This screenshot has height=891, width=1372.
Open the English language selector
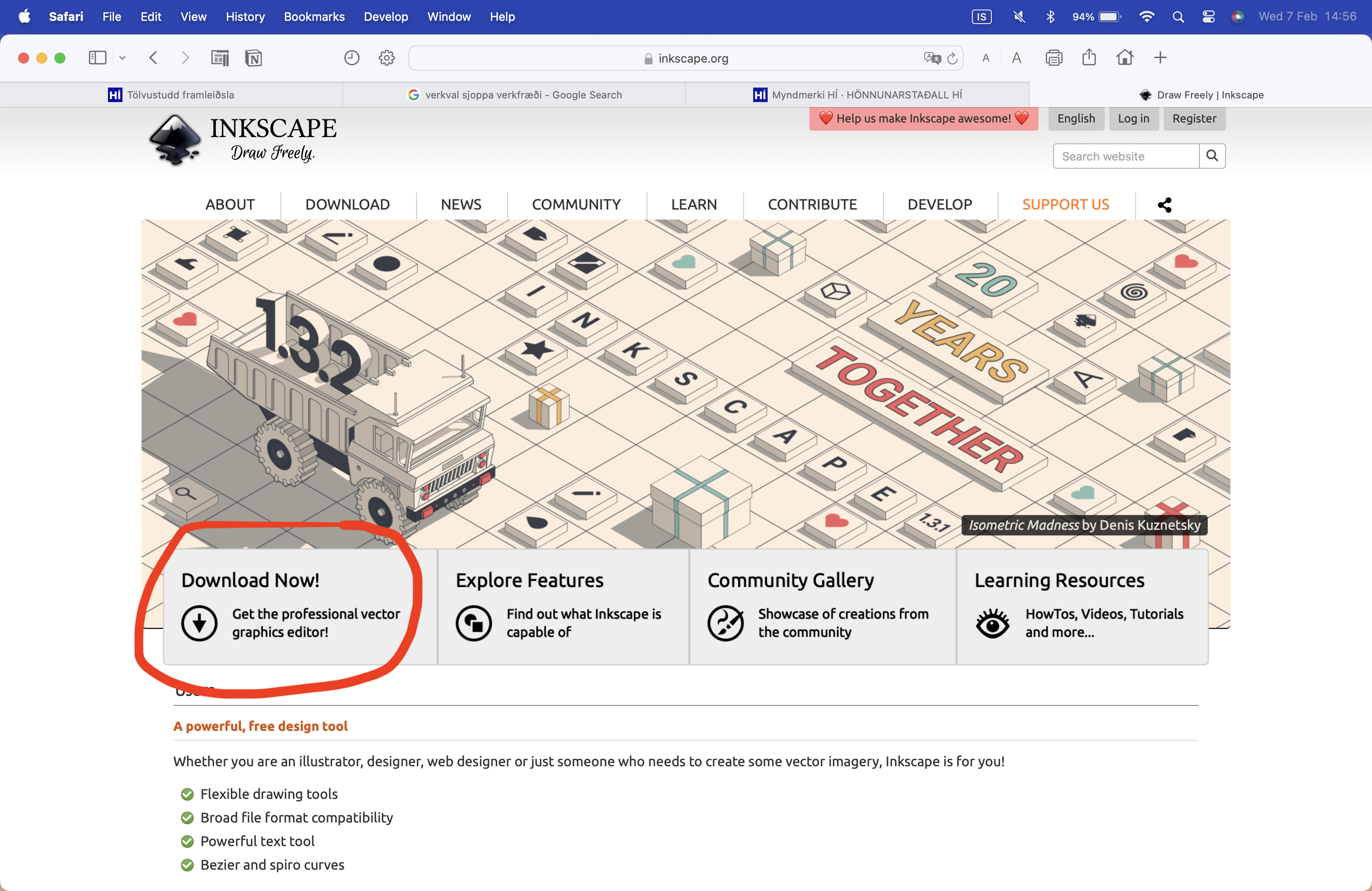coord(1076,118)
